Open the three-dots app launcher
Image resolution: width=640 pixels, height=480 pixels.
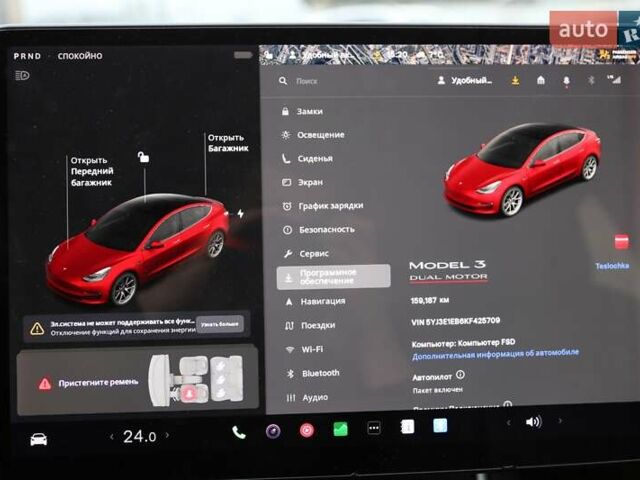[374, 428]
